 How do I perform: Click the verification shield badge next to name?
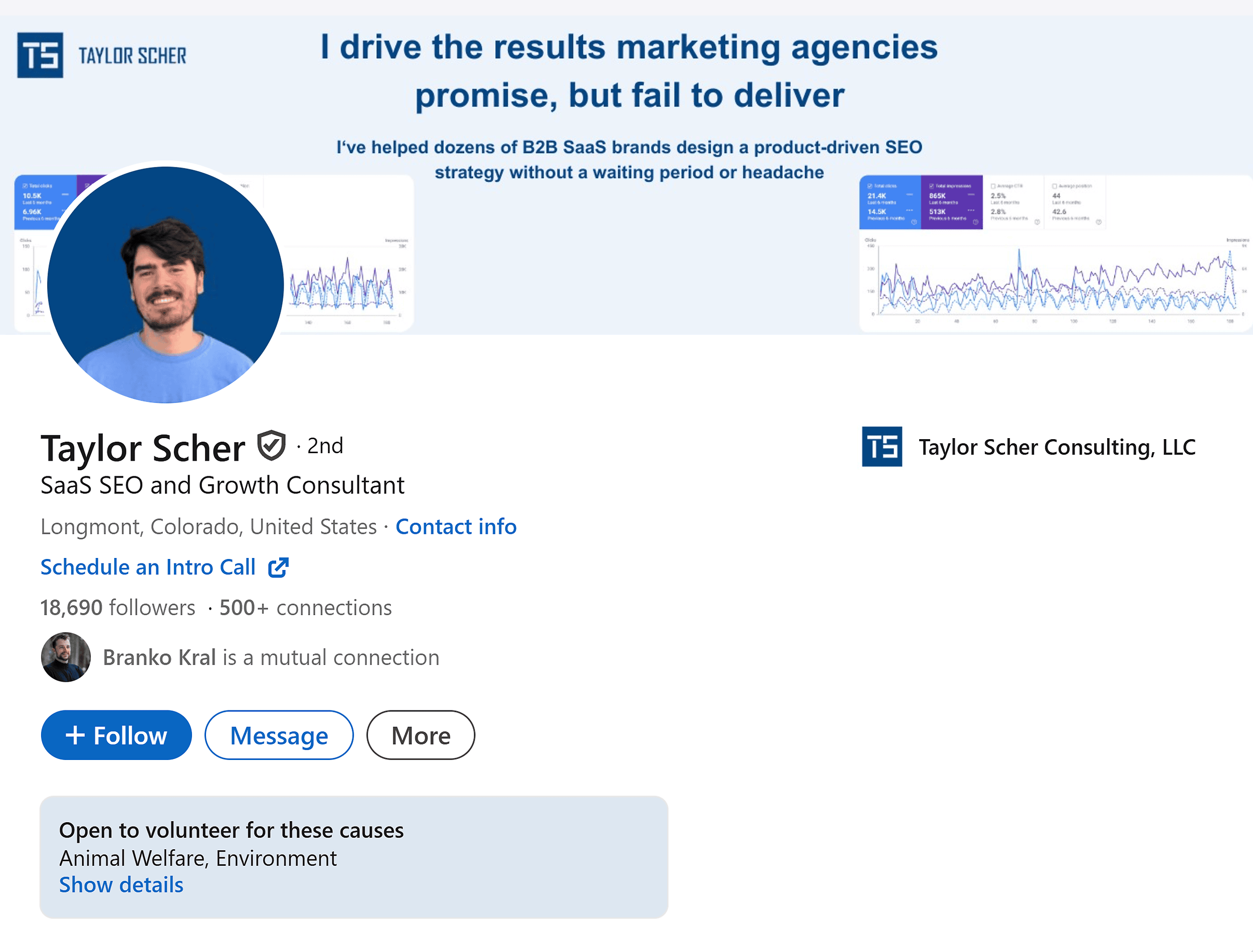[x=271, y=446]
